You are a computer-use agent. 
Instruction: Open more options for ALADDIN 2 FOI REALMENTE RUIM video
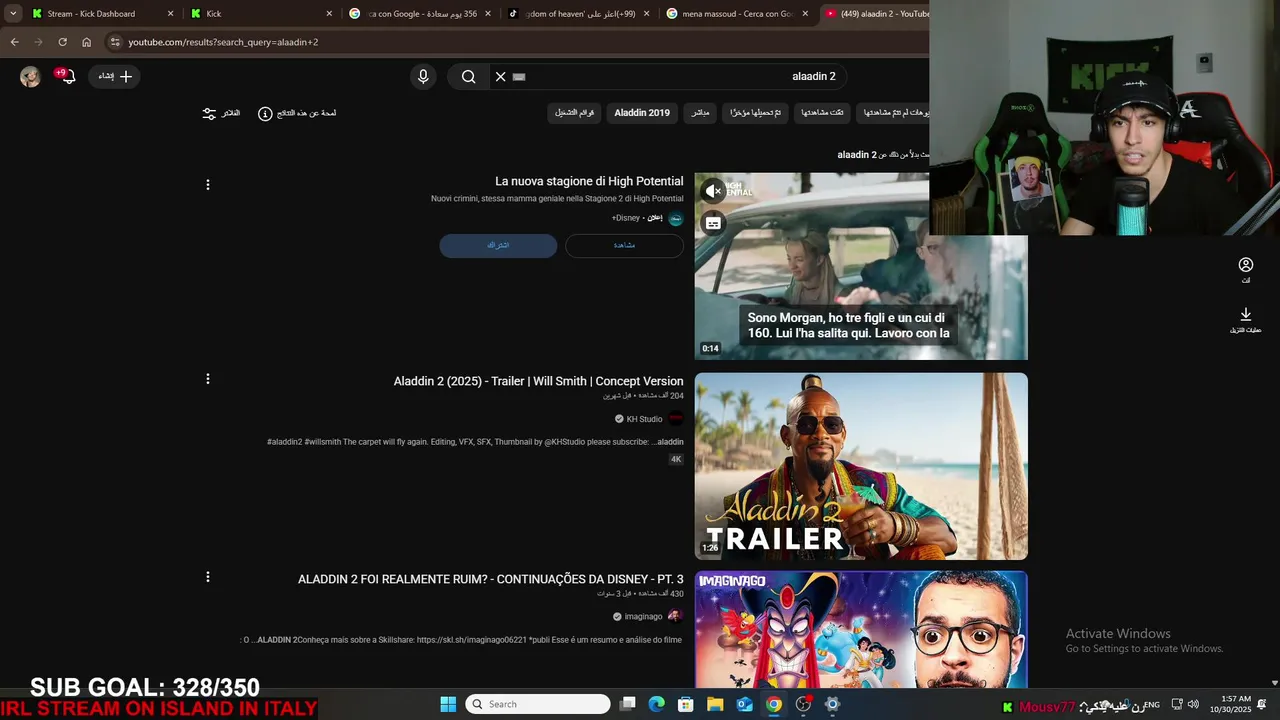(208, 577)
